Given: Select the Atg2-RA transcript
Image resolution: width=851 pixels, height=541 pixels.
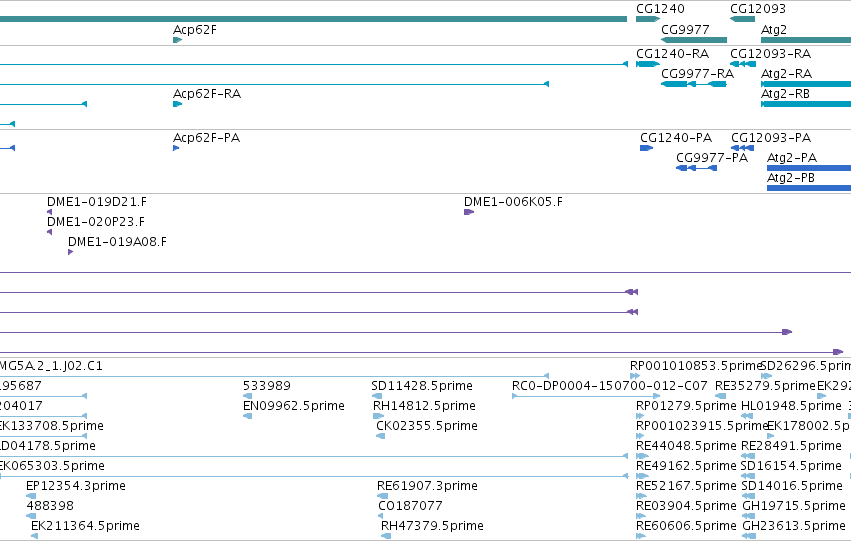Looking at the screenshot, I should [806, 84].
